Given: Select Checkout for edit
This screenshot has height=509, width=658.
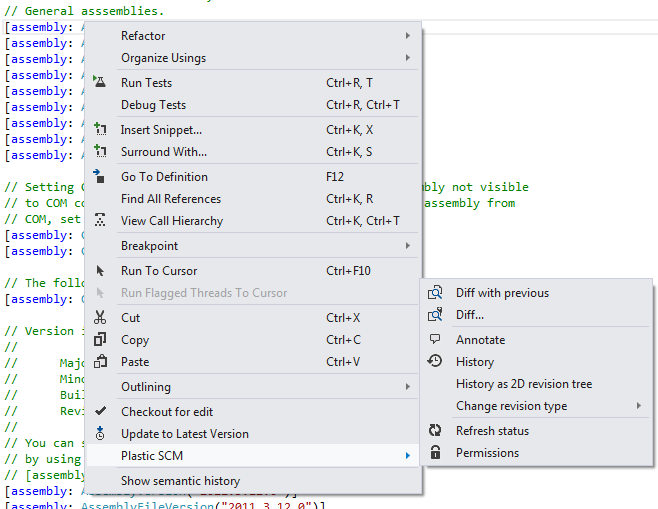Looking at the screenshot, I should [167, 412].
